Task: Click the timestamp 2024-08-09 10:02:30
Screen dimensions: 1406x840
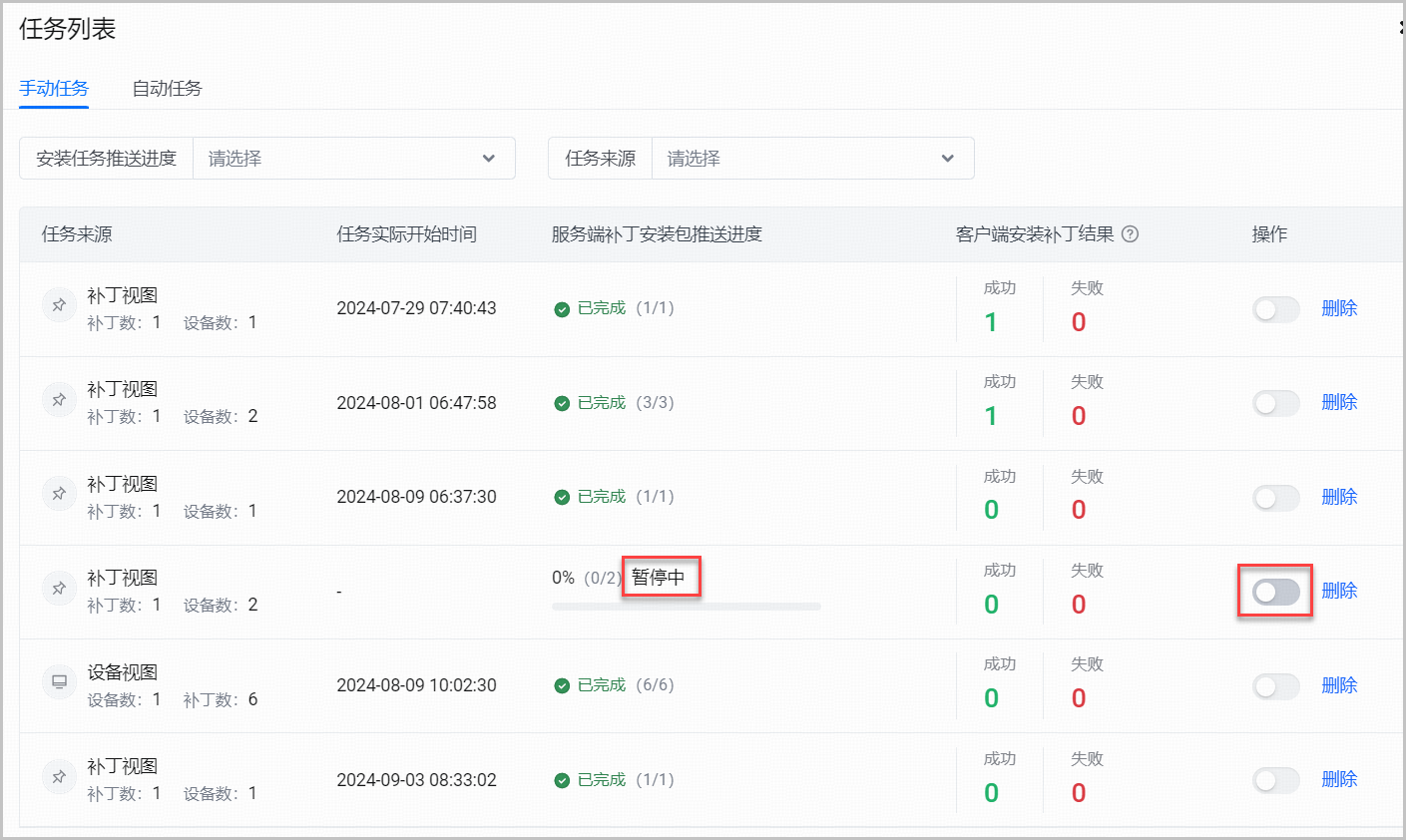Action: (416, 685)
